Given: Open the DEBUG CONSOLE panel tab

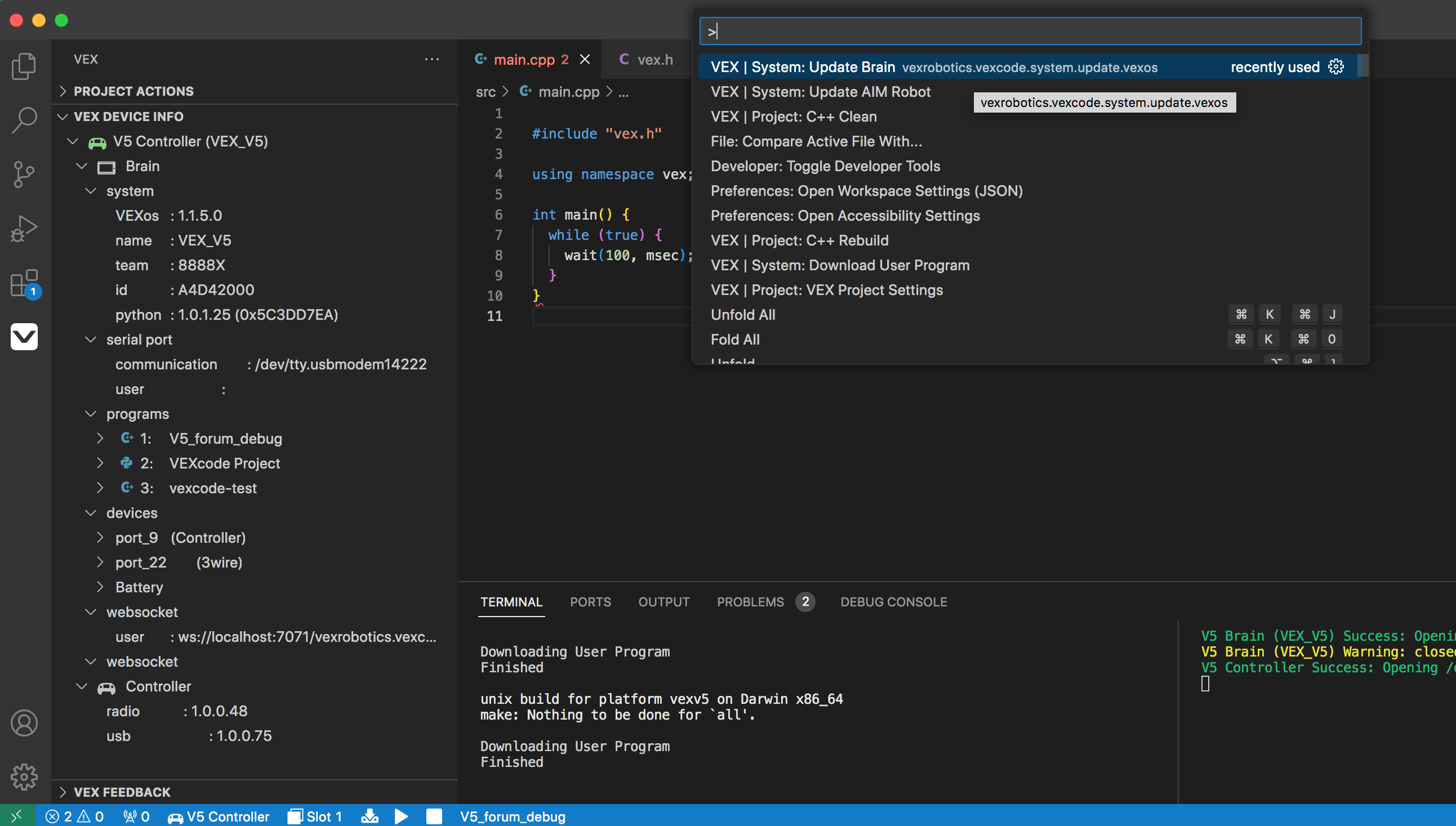Looking at the screenshot, I should pyautogui.click(x=893, y=602).
